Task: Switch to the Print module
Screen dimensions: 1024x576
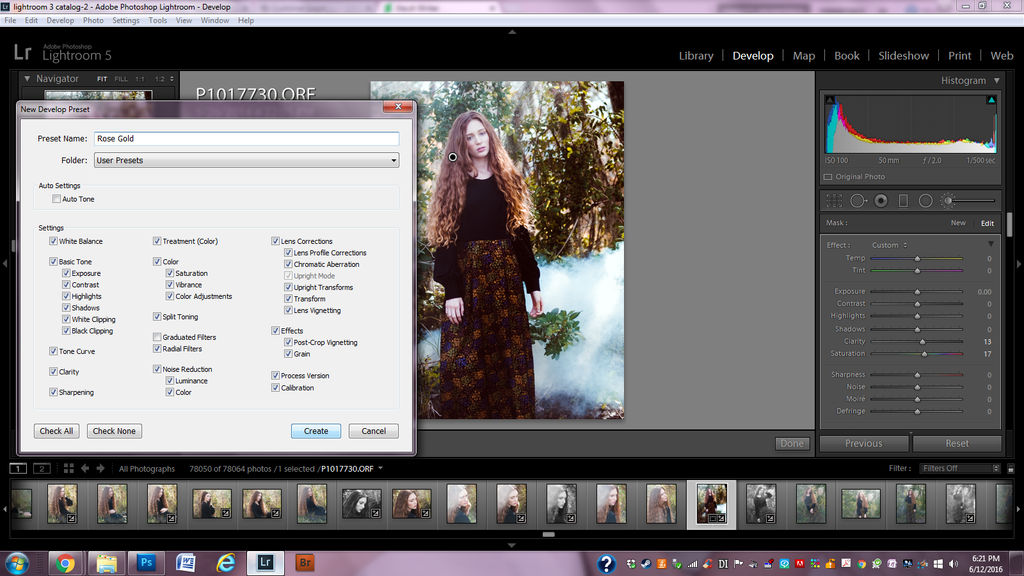Action: 959,56
